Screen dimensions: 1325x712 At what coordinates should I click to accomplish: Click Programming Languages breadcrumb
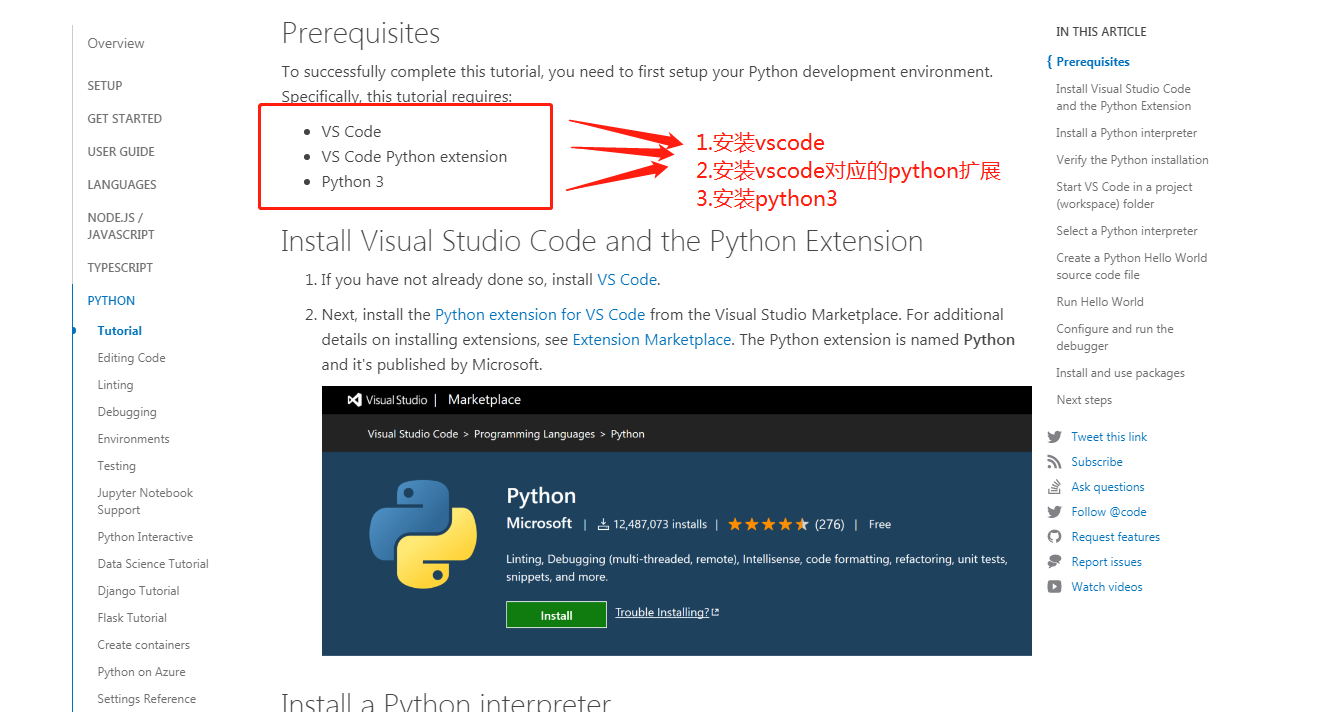534,434
